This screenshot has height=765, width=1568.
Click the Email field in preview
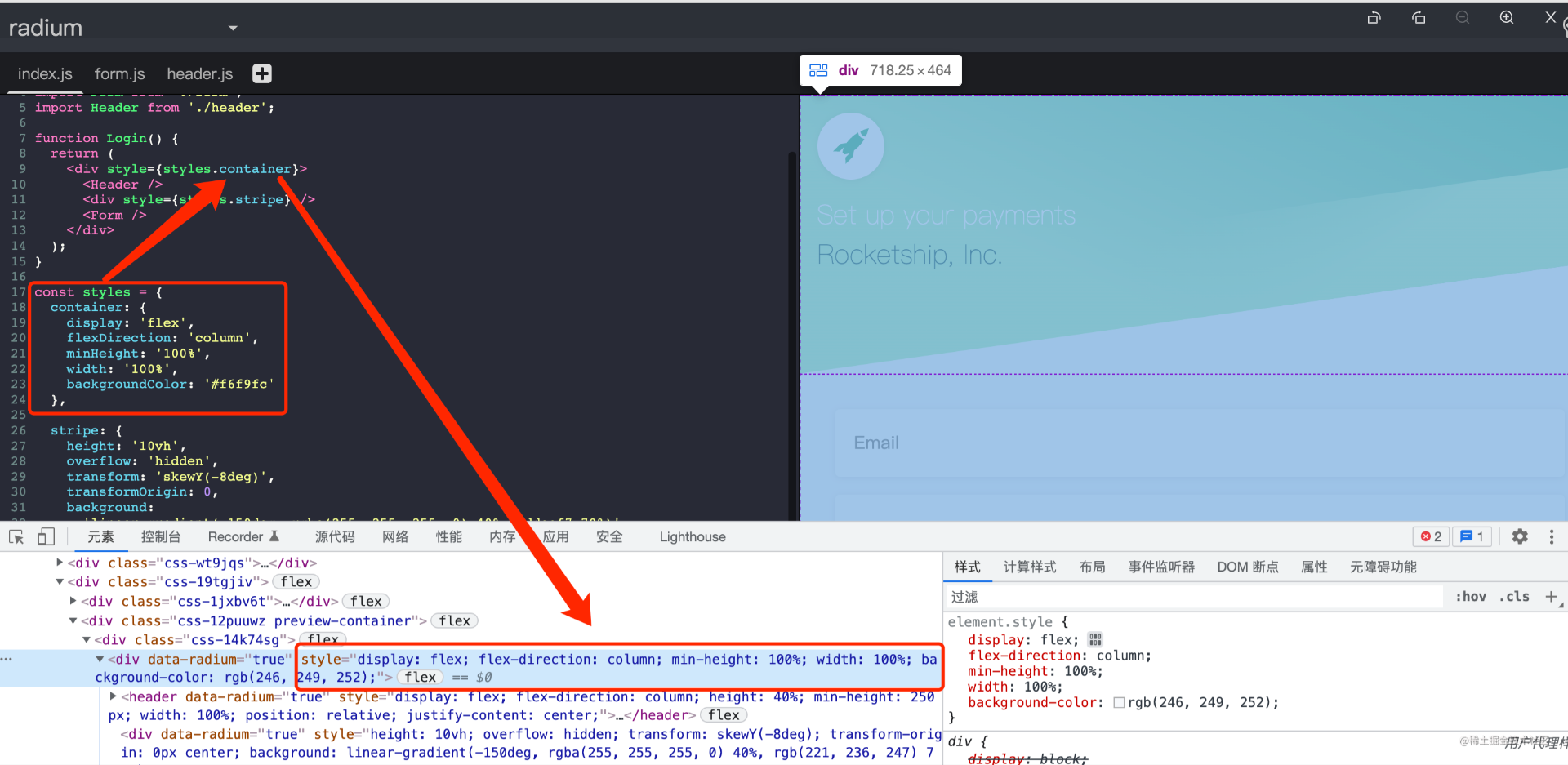pos(1200,443)
